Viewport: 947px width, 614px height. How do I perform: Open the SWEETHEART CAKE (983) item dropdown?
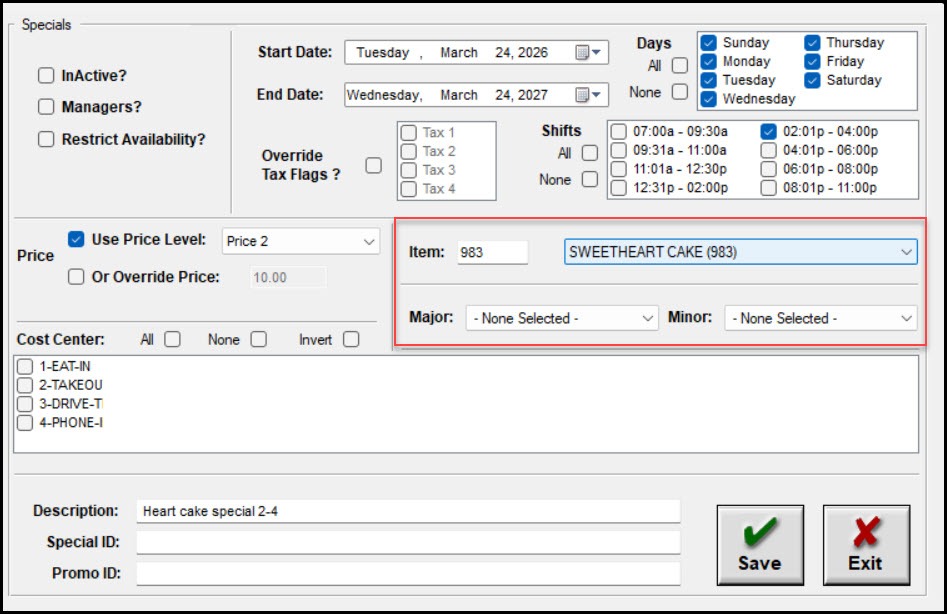coord(906,253)
